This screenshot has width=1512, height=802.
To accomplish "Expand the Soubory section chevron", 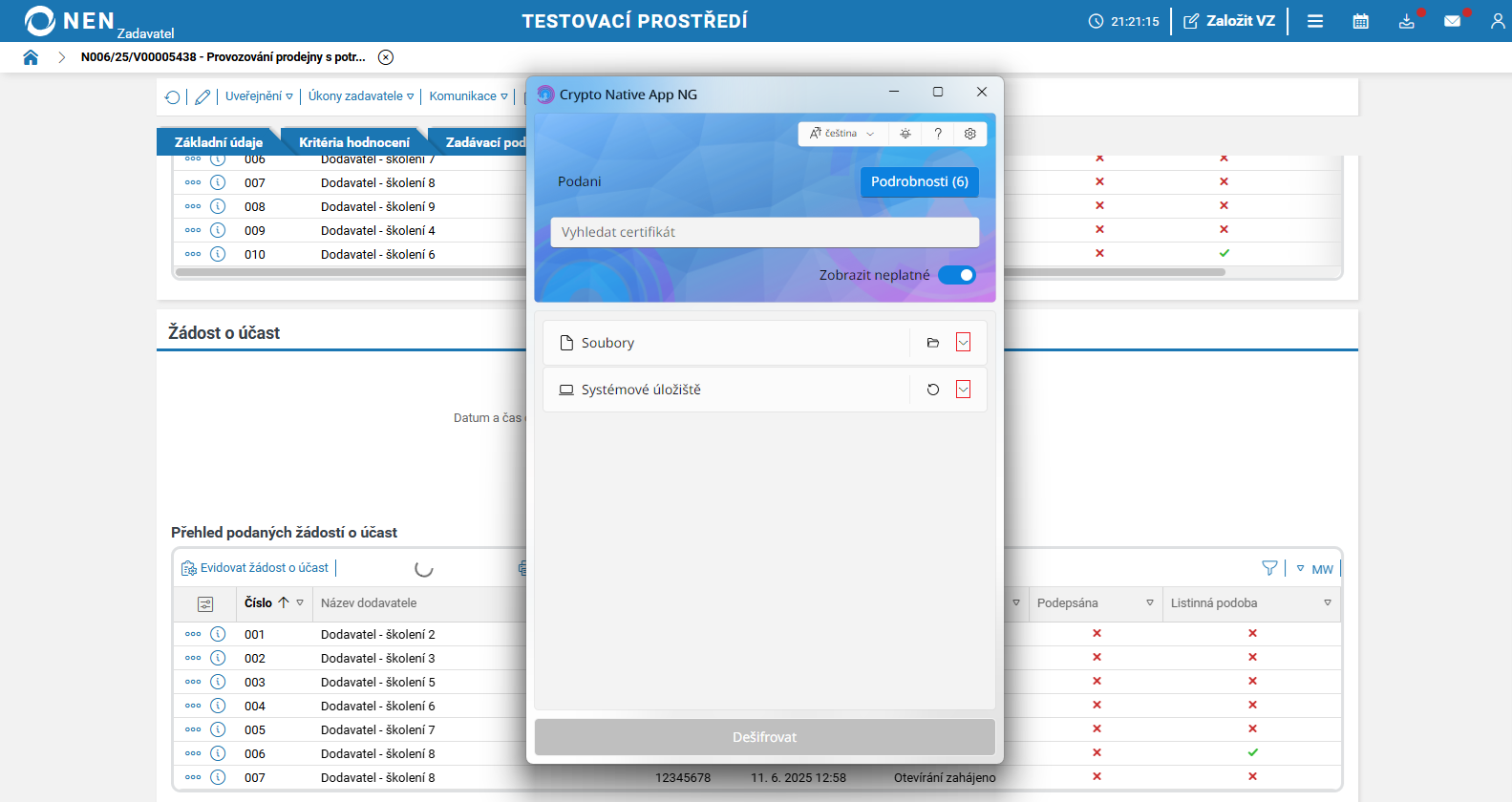I will point(963,343).
